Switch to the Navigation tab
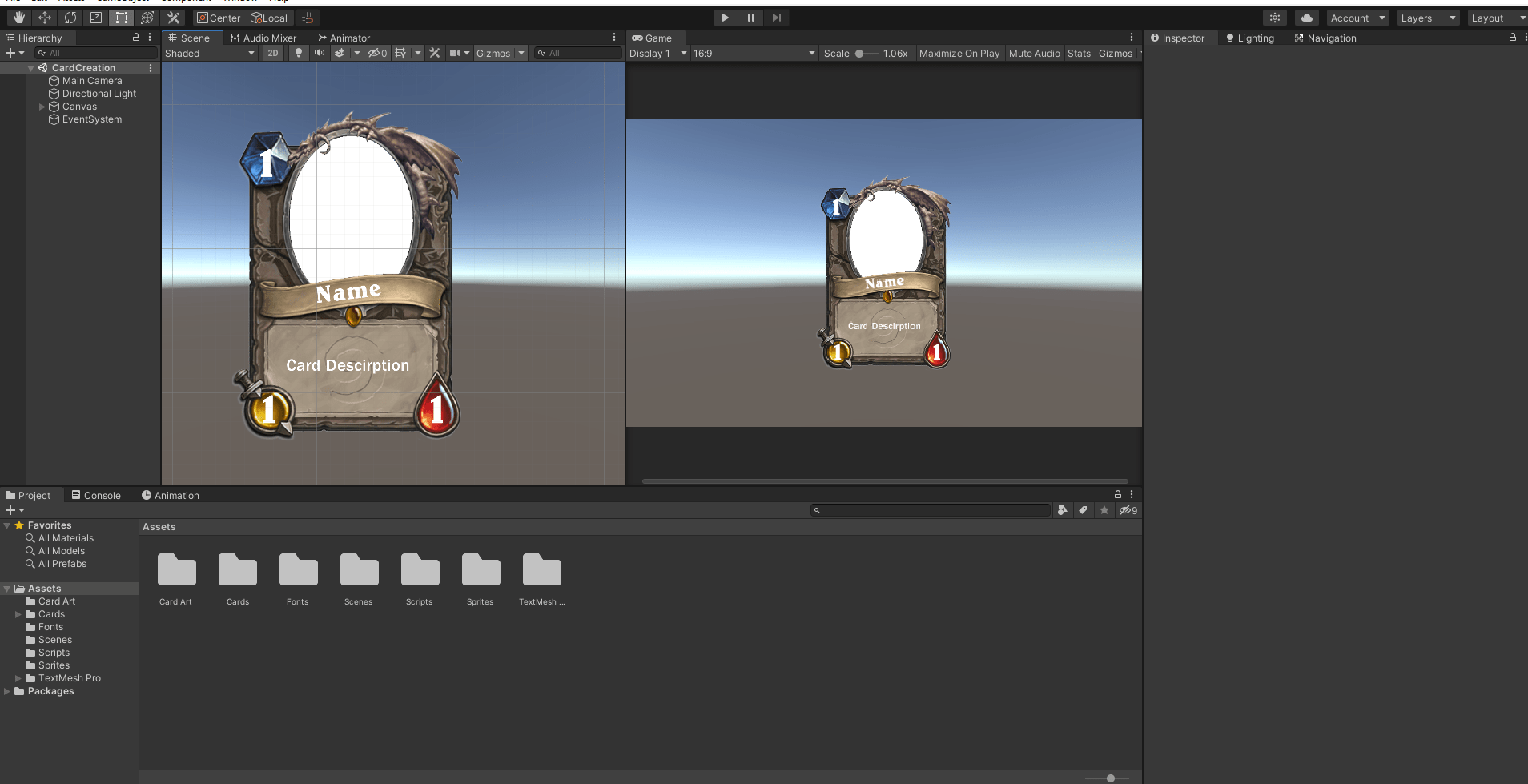Image resolution: width=1528 pixels, height=784 pixels. (1325, 38)
